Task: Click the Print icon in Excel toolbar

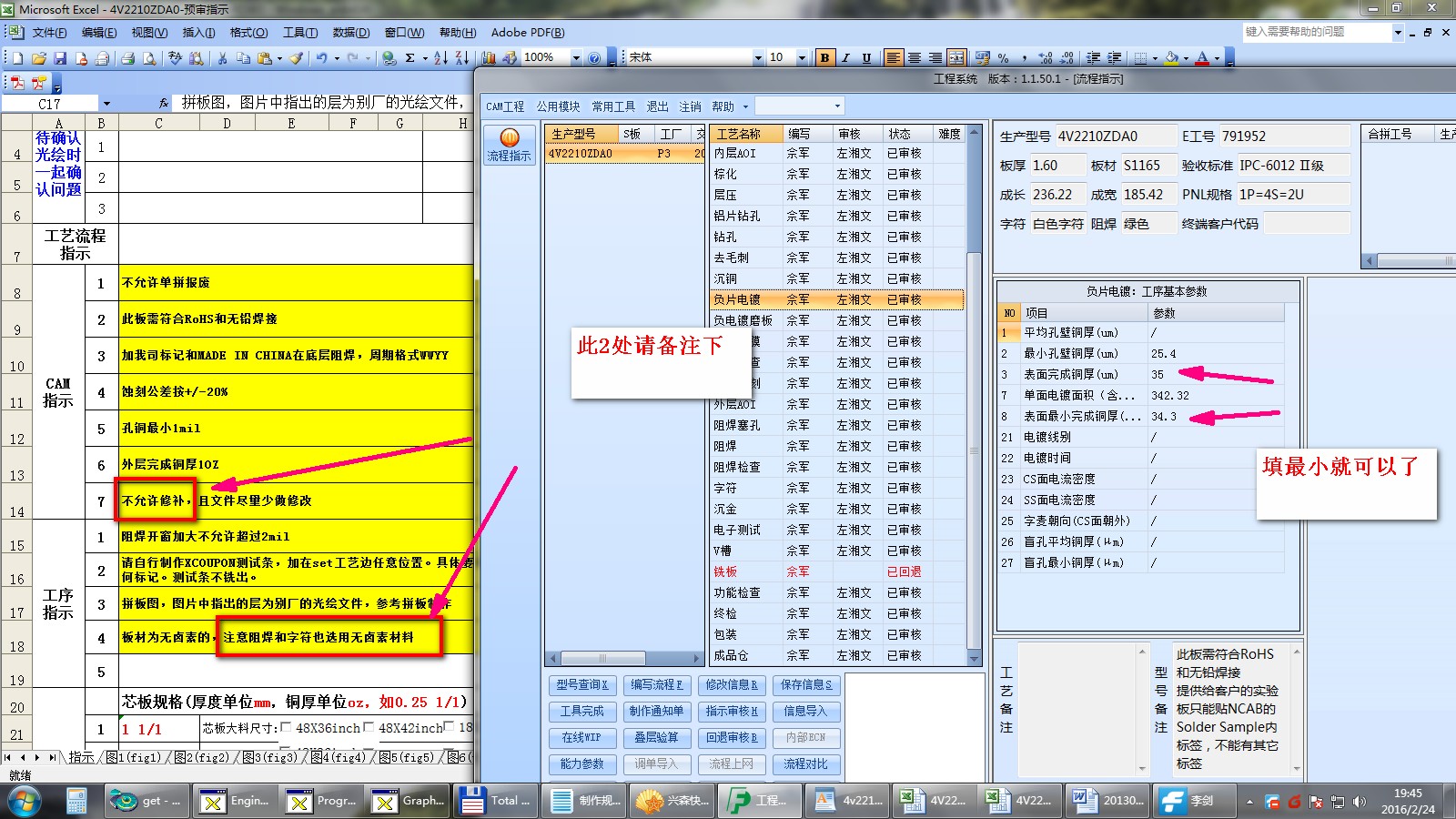Action: pos(128,57)
